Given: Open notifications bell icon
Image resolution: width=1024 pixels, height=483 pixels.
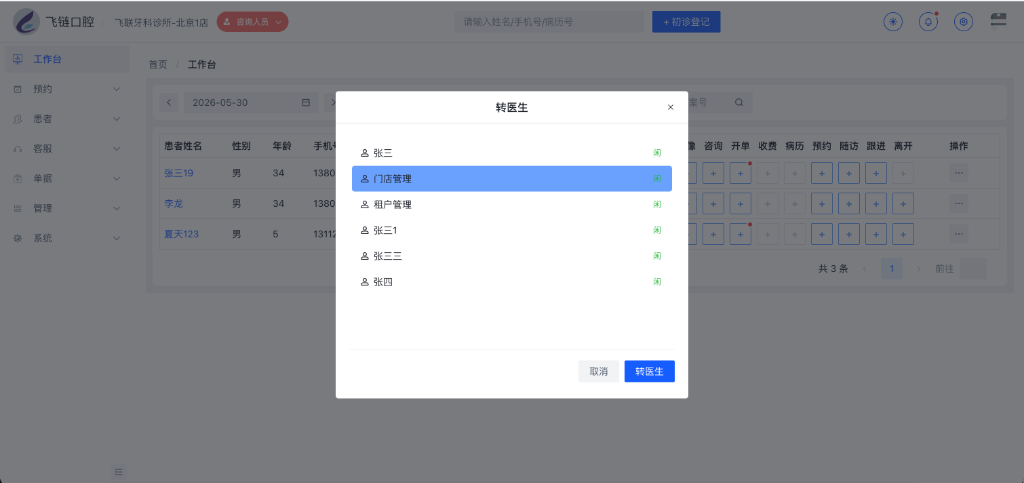Looking at the screenshot, I should click(928, 22).
